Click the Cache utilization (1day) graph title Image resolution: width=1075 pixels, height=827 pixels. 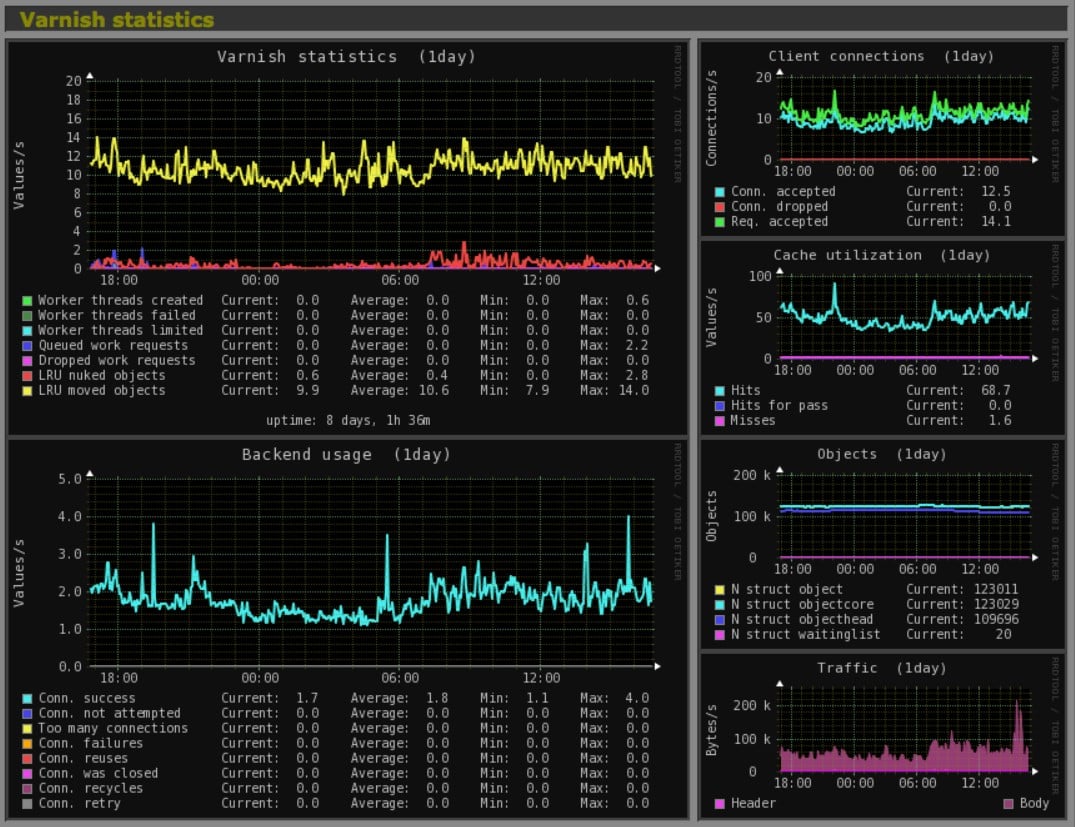point(882,255)
